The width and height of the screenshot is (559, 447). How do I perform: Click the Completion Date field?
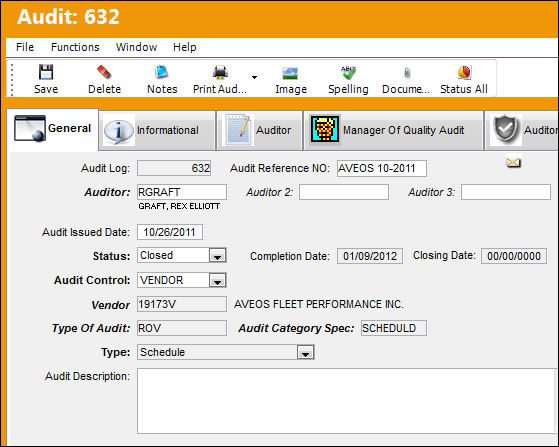click(x=370, y=256)
